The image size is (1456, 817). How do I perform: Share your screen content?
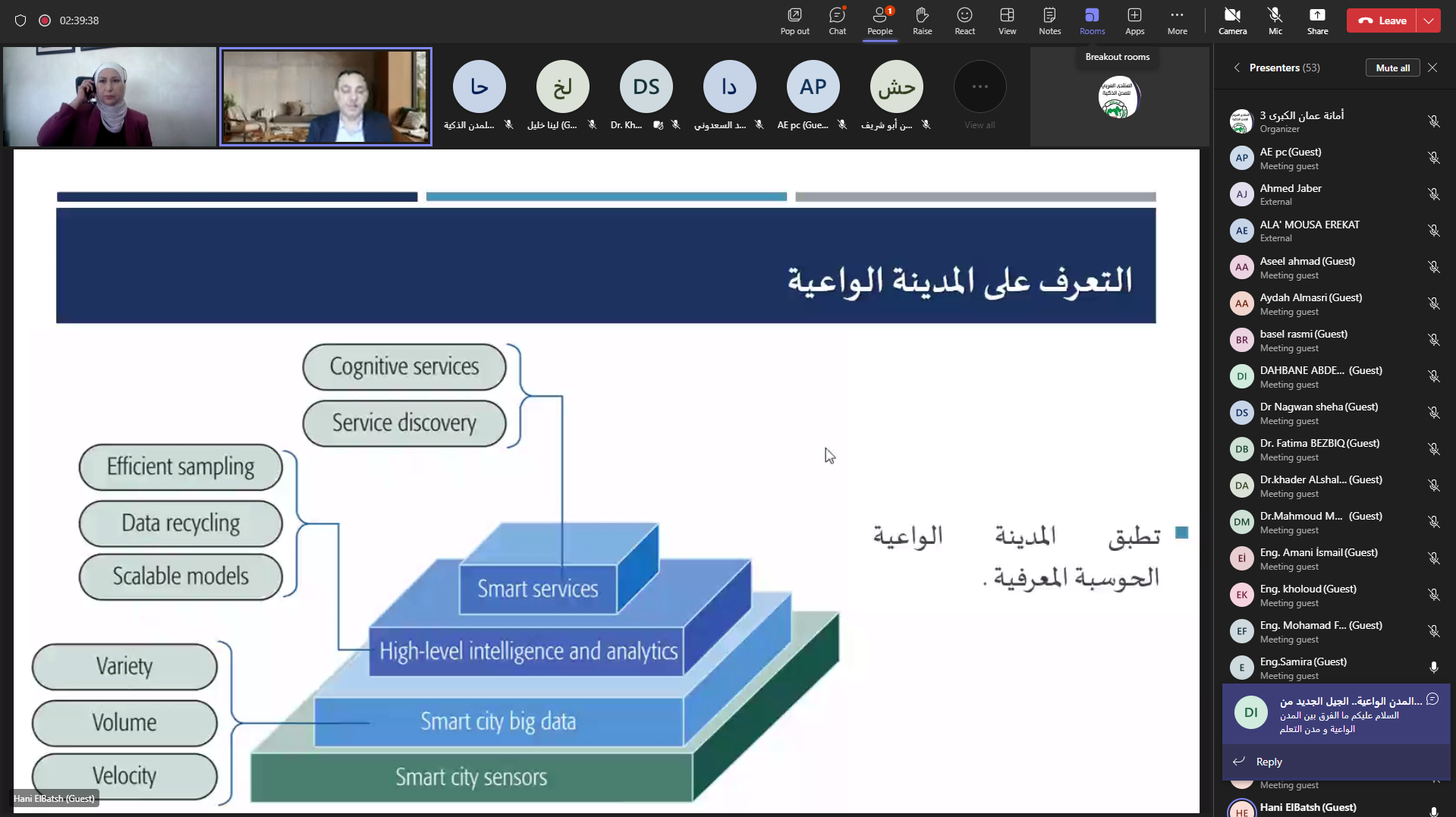[x=1317, y=20]
